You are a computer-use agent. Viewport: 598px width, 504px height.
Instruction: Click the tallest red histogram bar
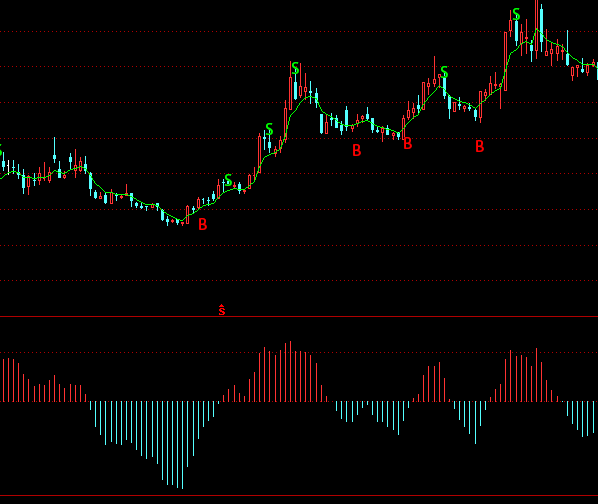pyautogui.click(x=290, y=371)
